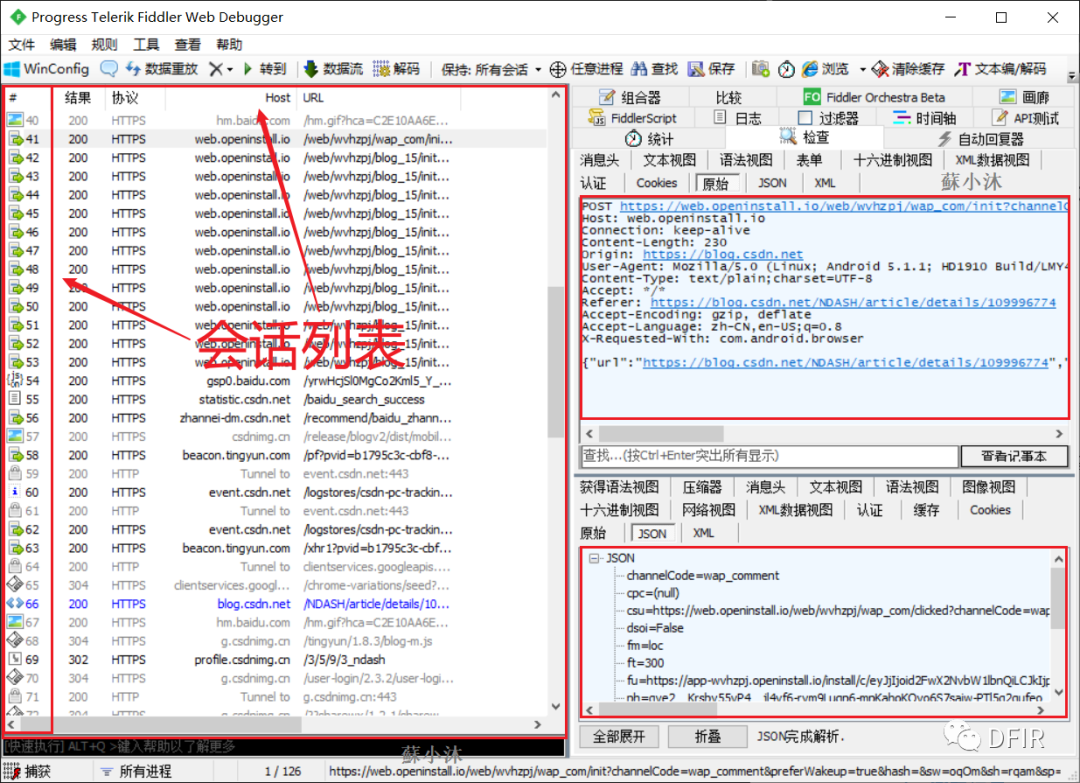Click 清除缓存 clear cache icon

tap(908, 69)
